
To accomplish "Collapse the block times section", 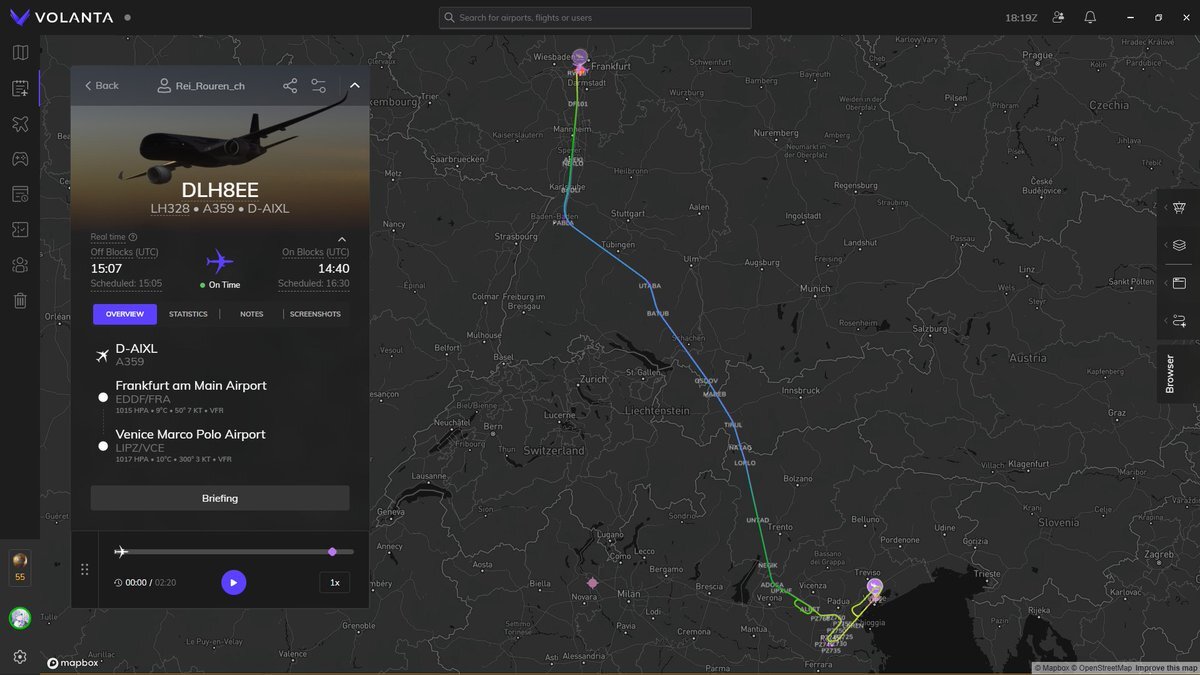I will pyautogui.click(x=341, y=240).
